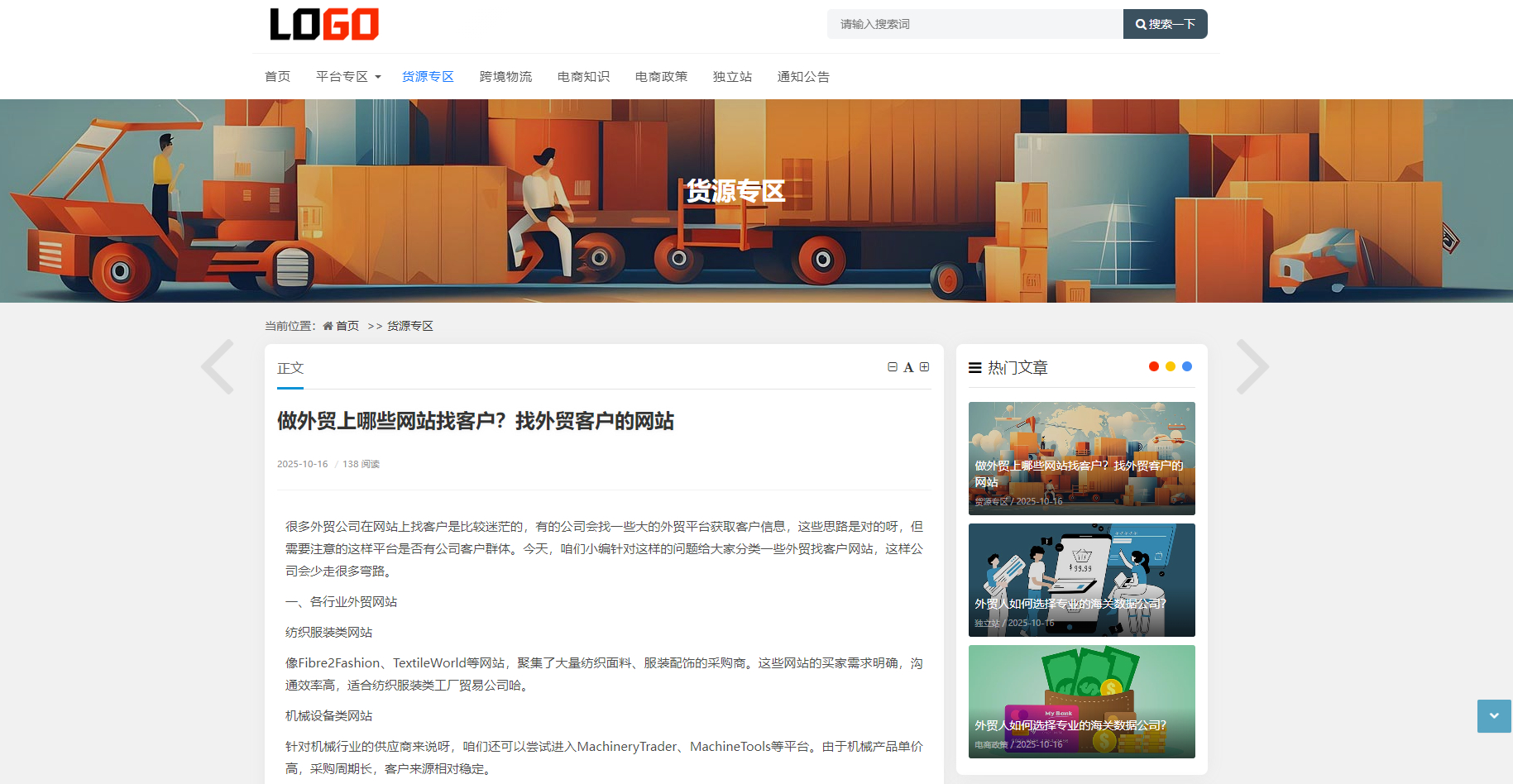Open the 跨境物流 menu item

coord(505,76)
